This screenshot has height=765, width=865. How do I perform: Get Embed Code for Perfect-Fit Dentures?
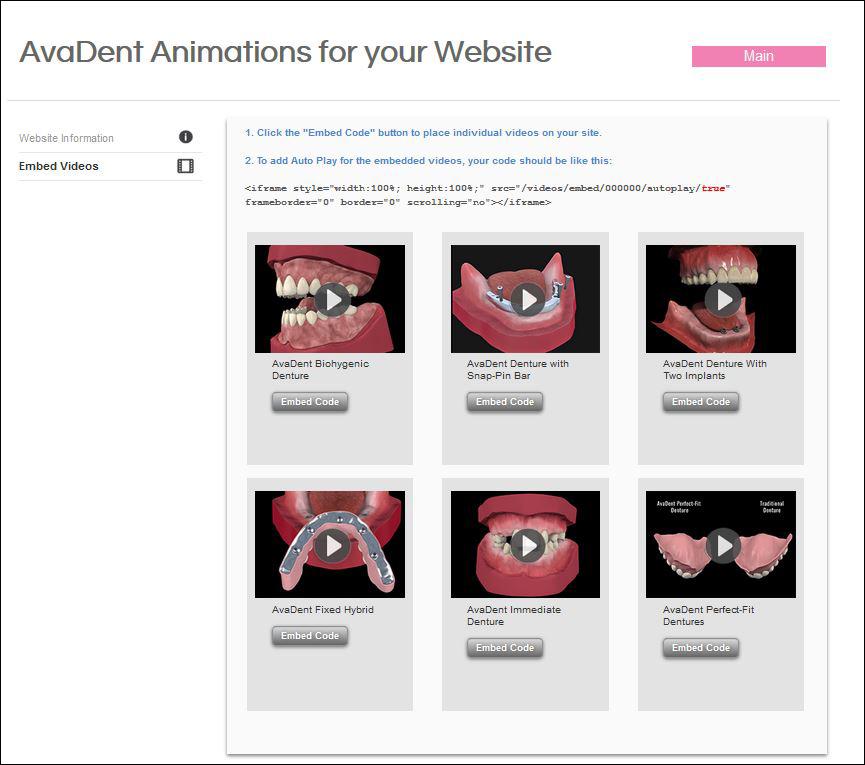tap(701, 648)
